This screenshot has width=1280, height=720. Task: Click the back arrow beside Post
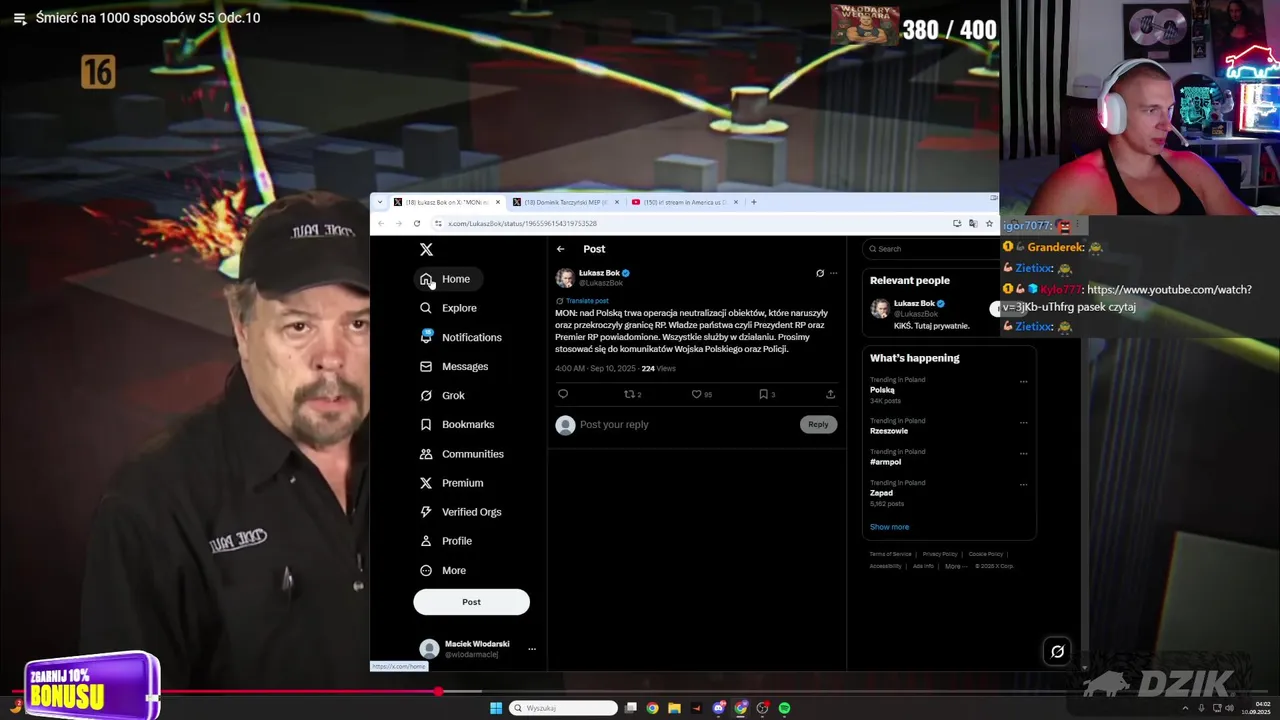tap(561, 249)
